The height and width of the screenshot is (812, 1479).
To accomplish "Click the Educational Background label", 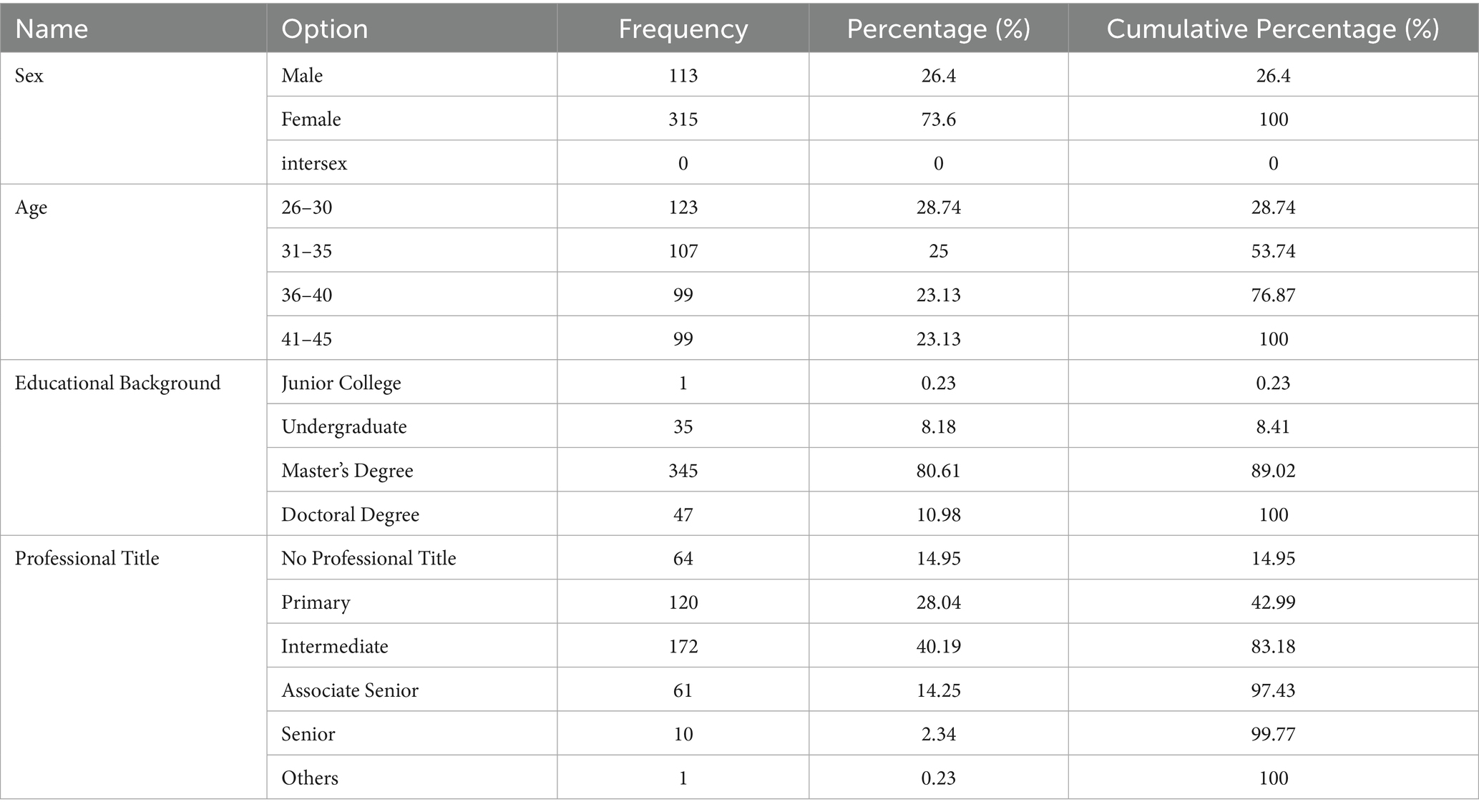I will pyautogui.click(x=117, y=383).
